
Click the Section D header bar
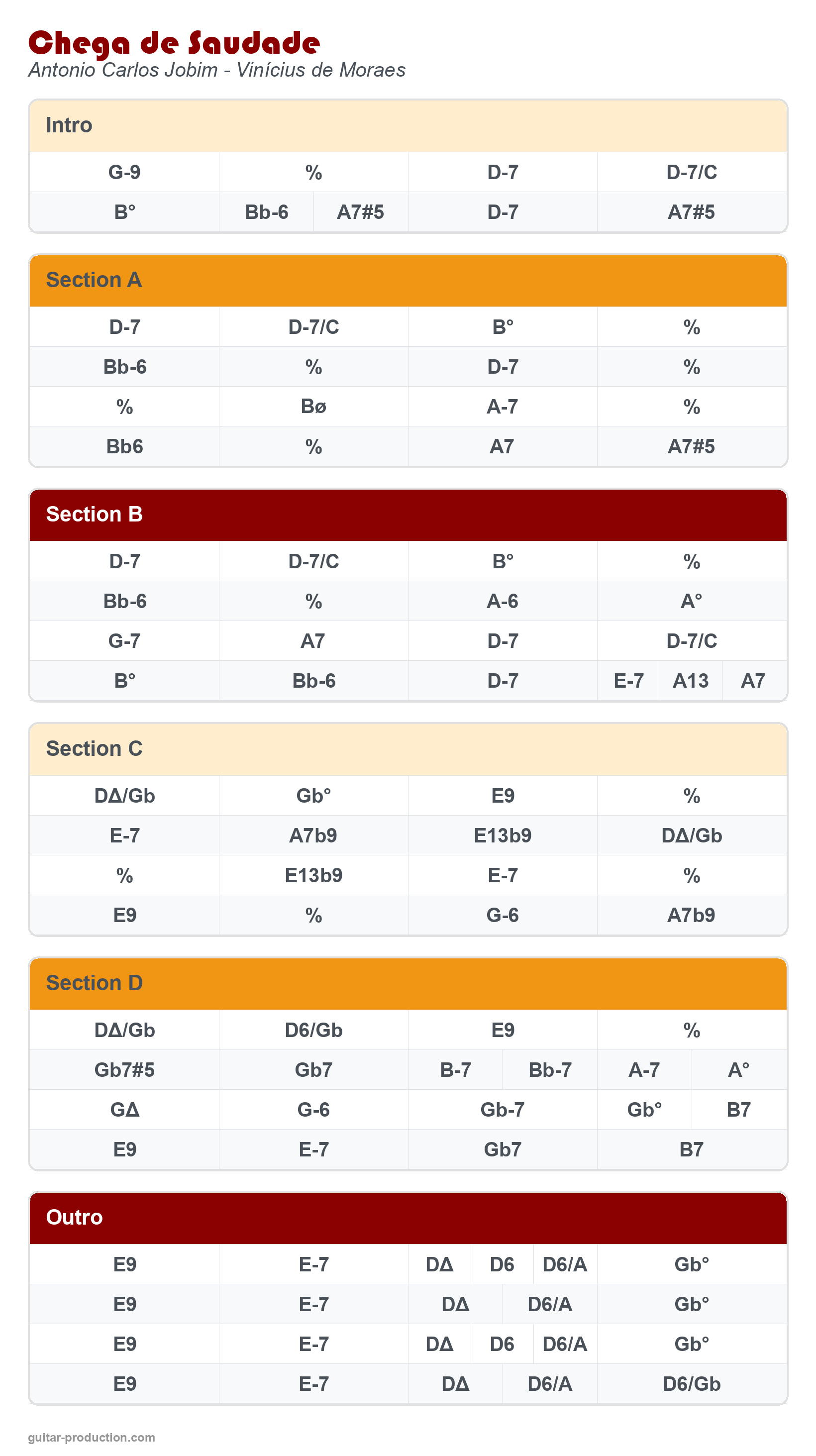click(x=408, y=983)
